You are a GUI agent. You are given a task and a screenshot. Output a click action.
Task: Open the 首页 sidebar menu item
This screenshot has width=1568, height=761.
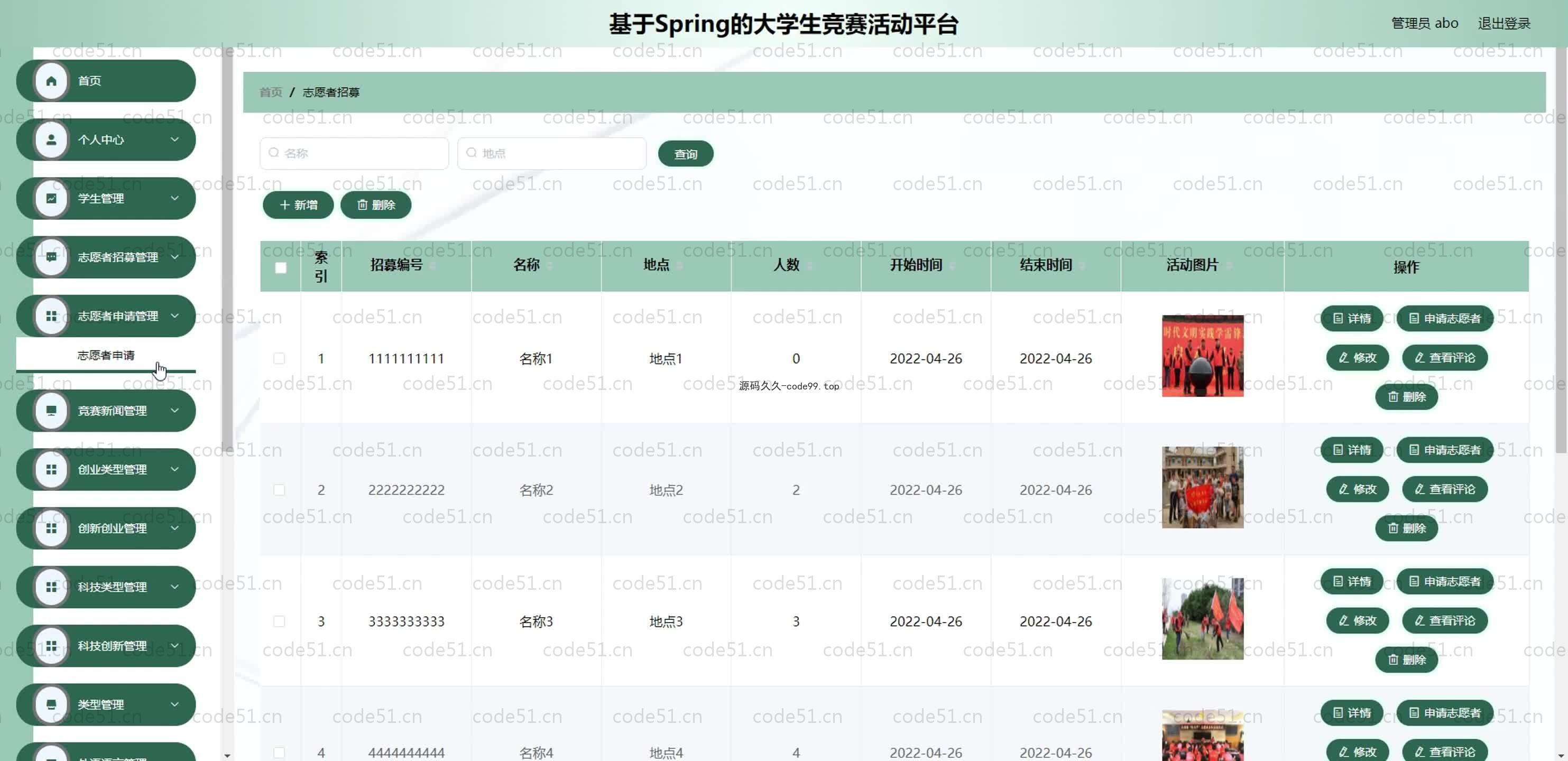[x=106, y=81]
